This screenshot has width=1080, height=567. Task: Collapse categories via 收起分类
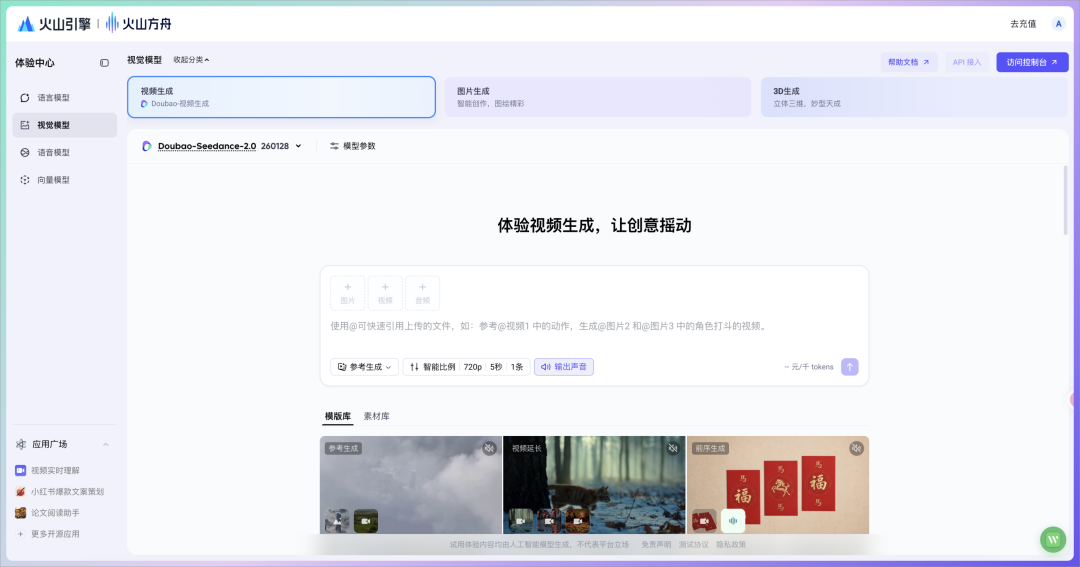click(191, 60)
